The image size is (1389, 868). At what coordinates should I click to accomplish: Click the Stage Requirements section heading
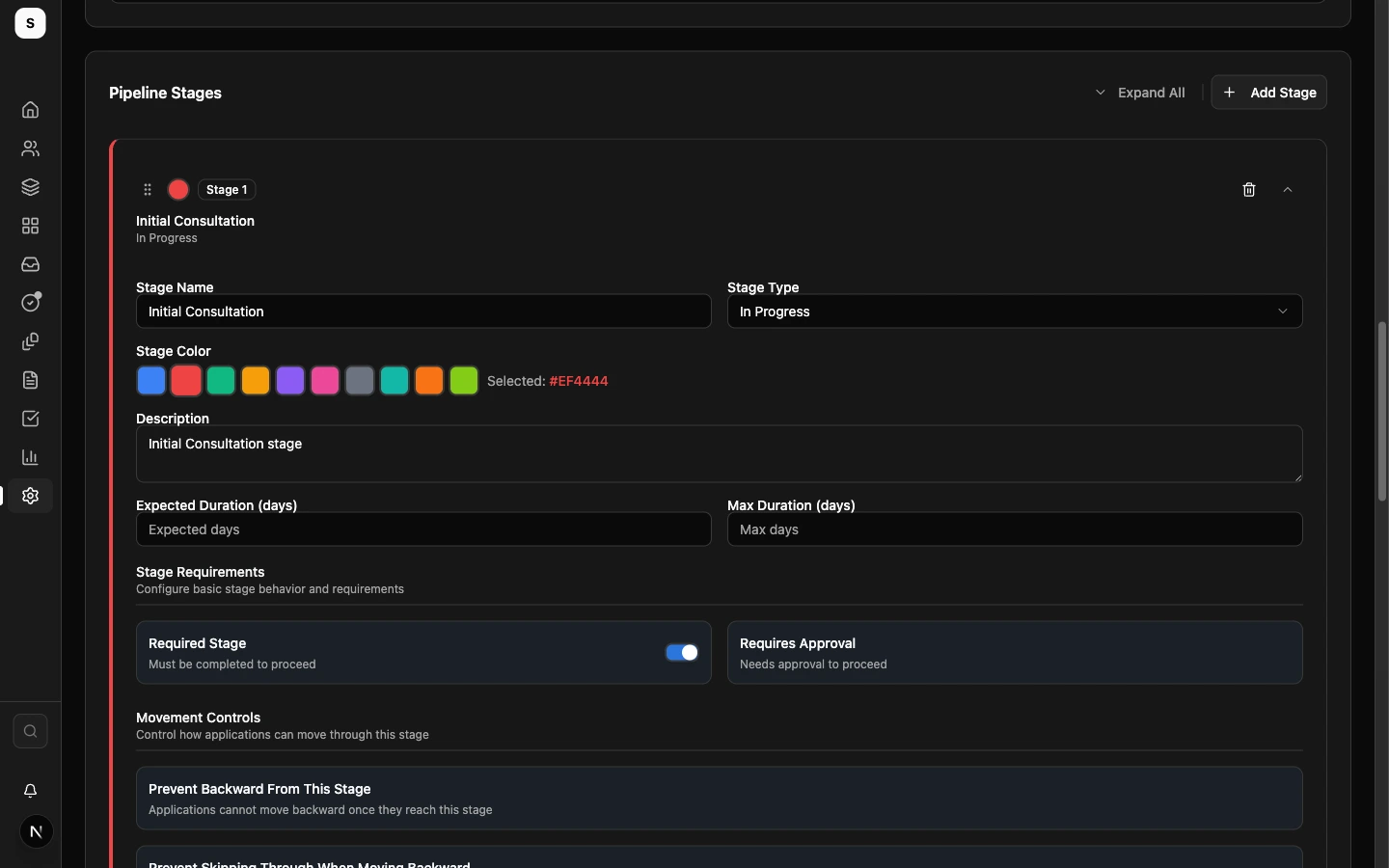201,572
